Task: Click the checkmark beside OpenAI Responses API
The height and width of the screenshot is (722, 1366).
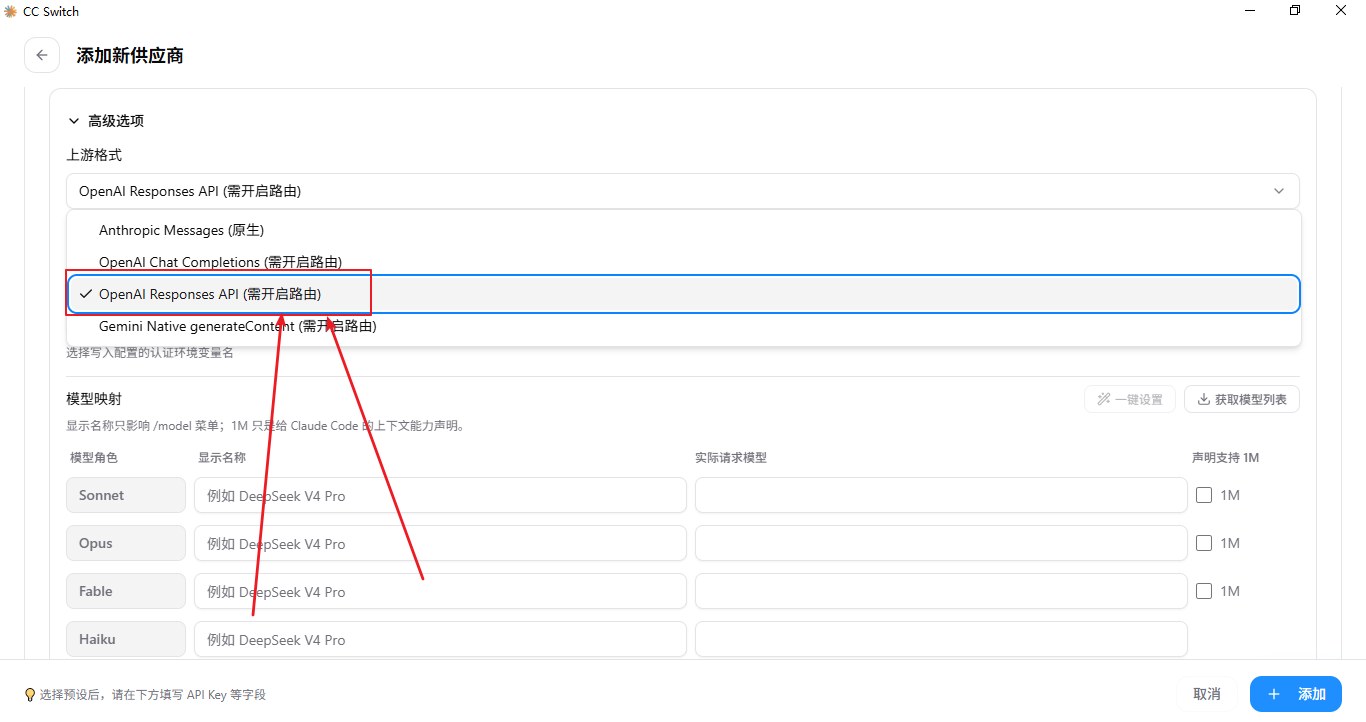Action: [86, 294]
